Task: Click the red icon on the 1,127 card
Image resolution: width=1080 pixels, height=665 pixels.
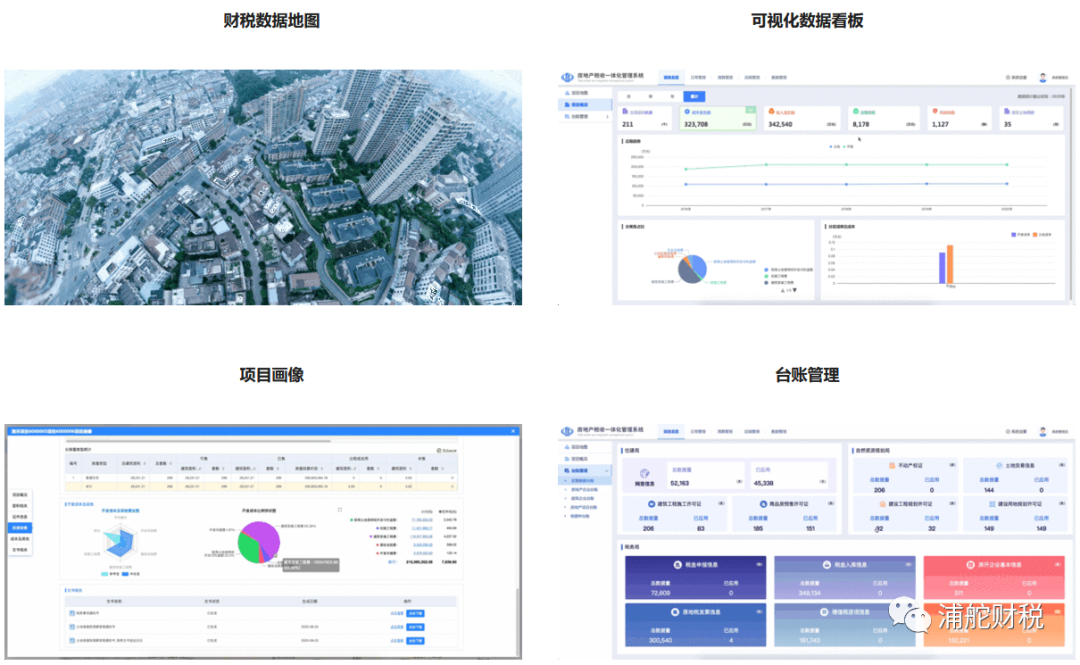Action: click(x=935, y=111)
